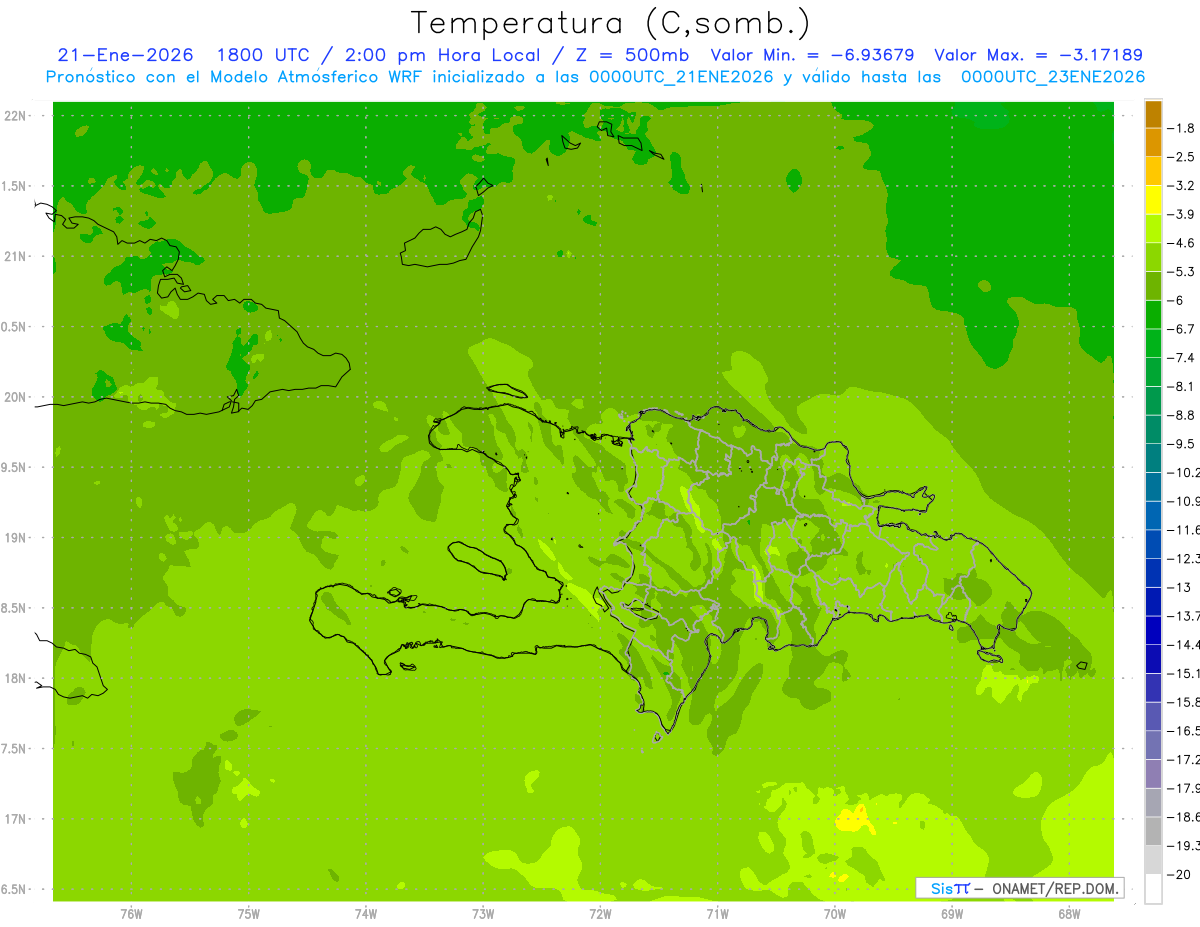Click the -3.9 legend value
Viewport: 1200px width, 927px height.
tap(1181, 214)
